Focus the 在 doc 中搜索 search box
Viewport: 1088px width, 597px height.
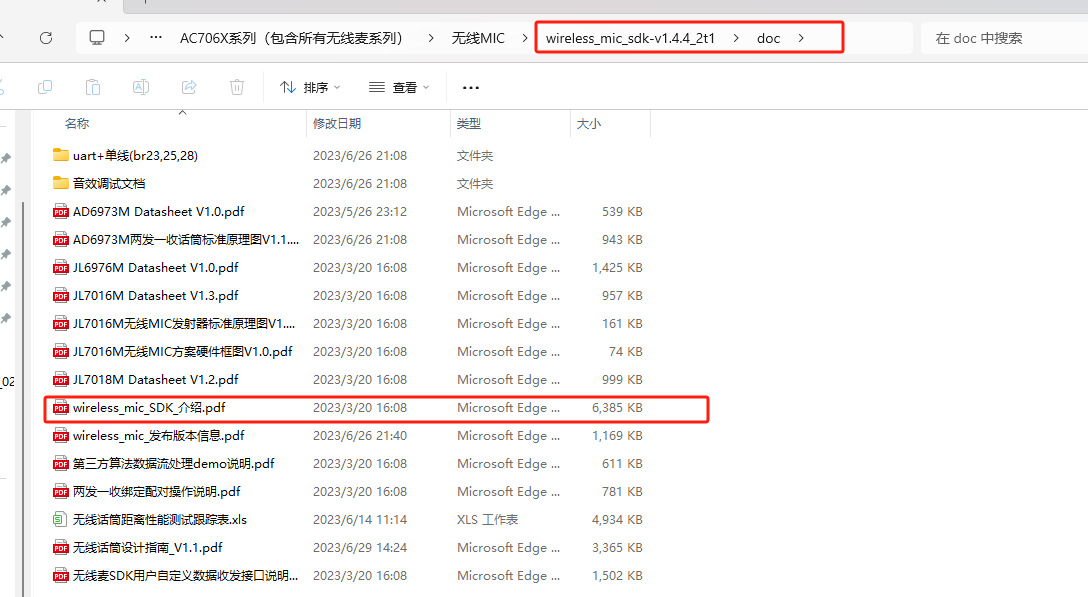1004,38
